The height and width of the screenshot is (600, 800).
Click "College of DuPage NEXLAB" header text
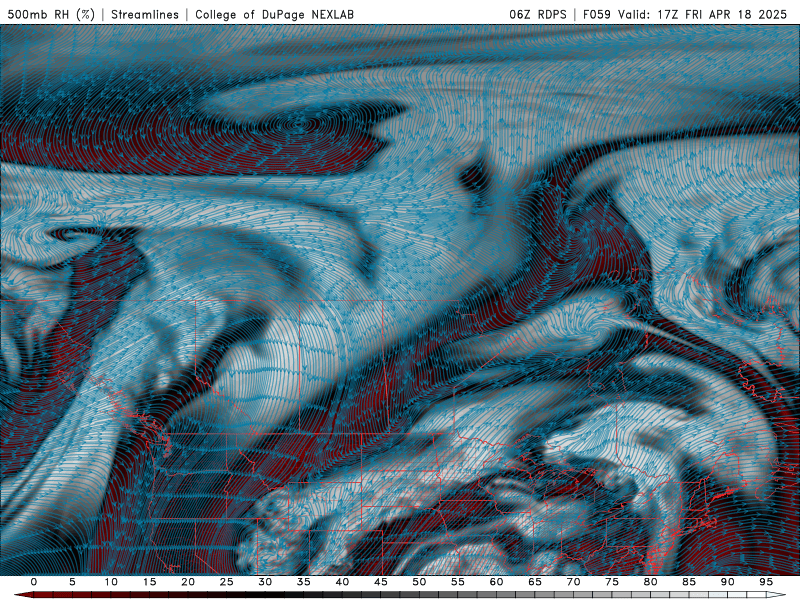274,15
